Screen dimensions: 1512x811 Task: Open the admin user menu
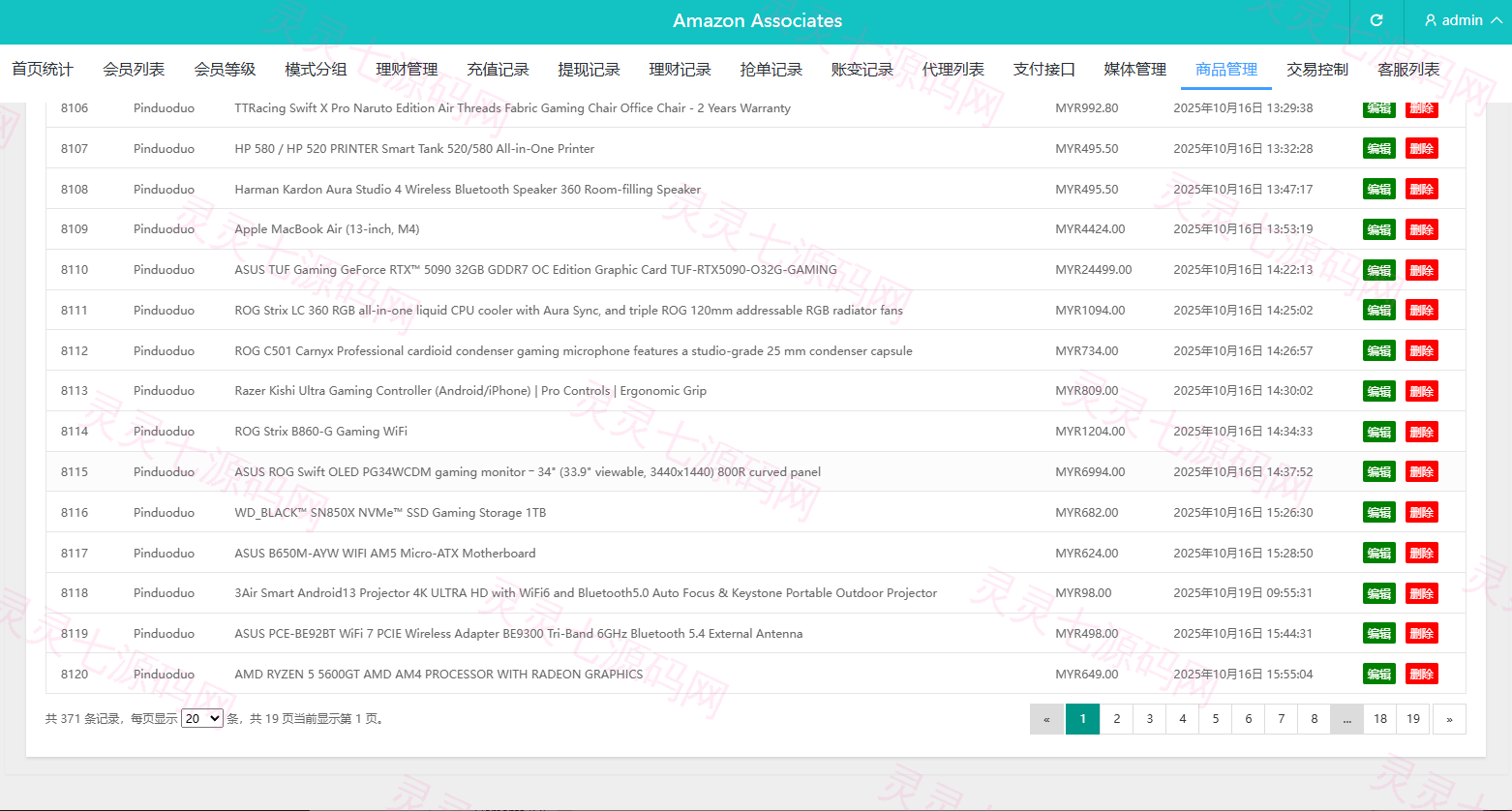[1462, 20]
